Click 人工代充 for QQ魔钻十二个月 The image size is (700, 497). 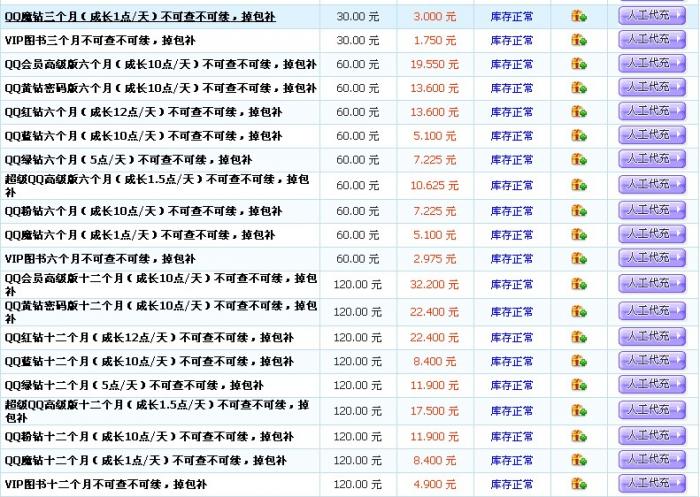652,460
